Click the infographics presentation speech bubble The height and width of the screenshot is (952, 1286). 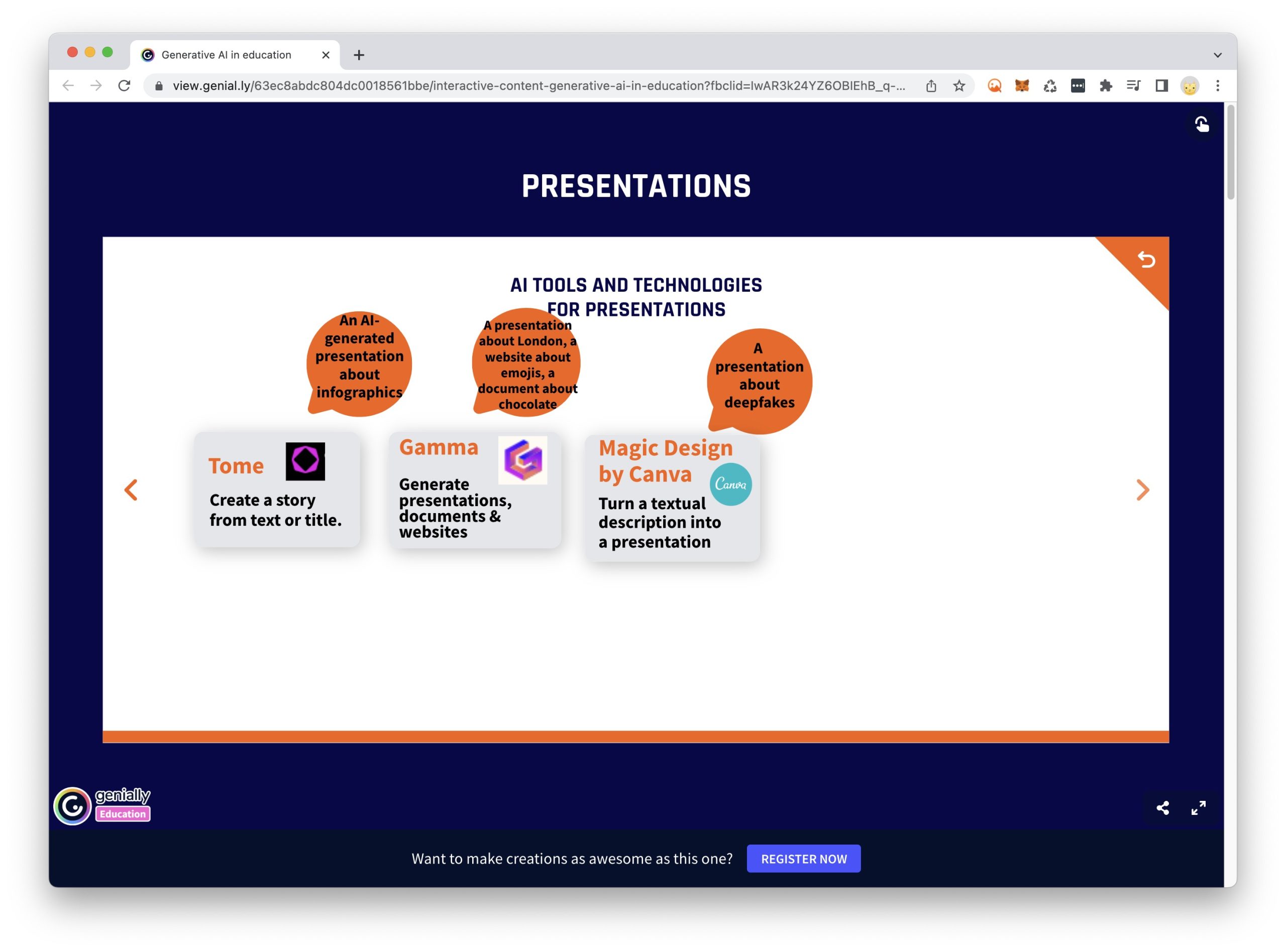pos(359,363)
